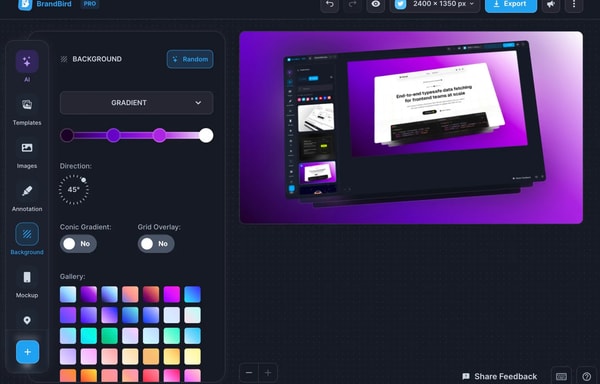The width and height of the screenshot is (600, 384).
Task: Open the Templates panel icon
Action: pyautogui.click(x=27, y=104)
